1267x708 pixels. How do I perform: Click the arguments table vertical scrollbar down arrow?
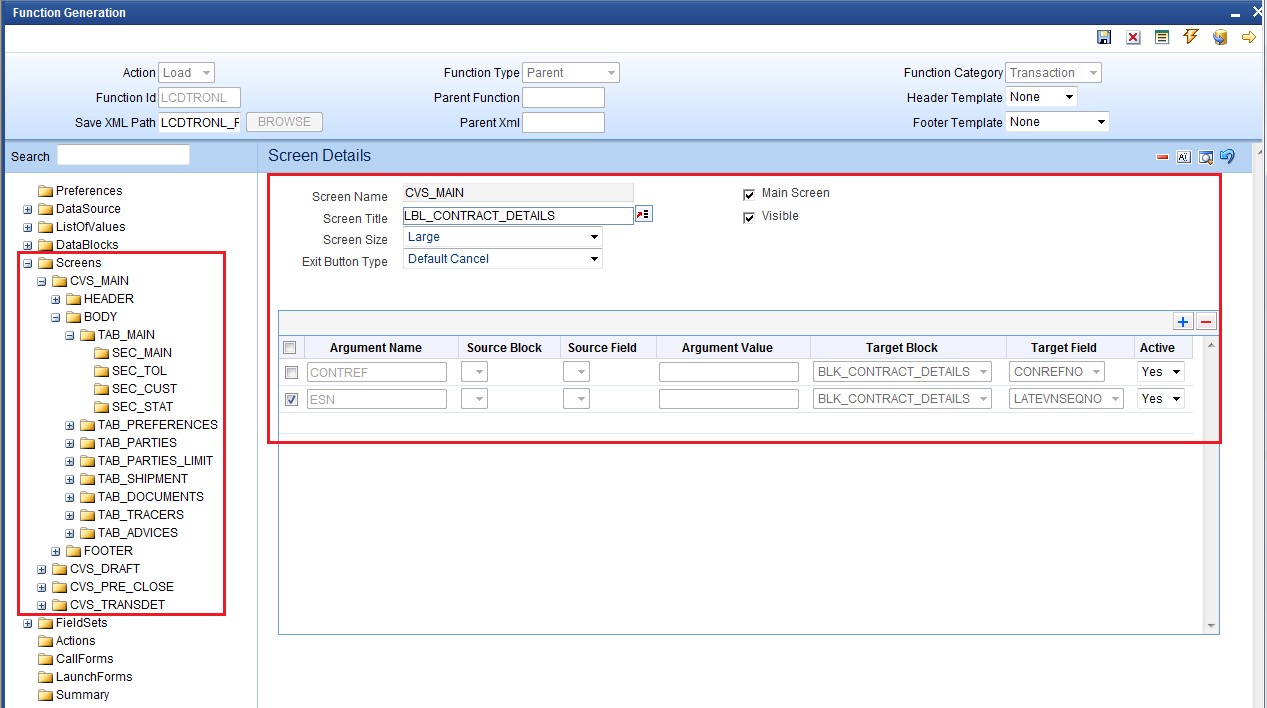(1212, 626)
